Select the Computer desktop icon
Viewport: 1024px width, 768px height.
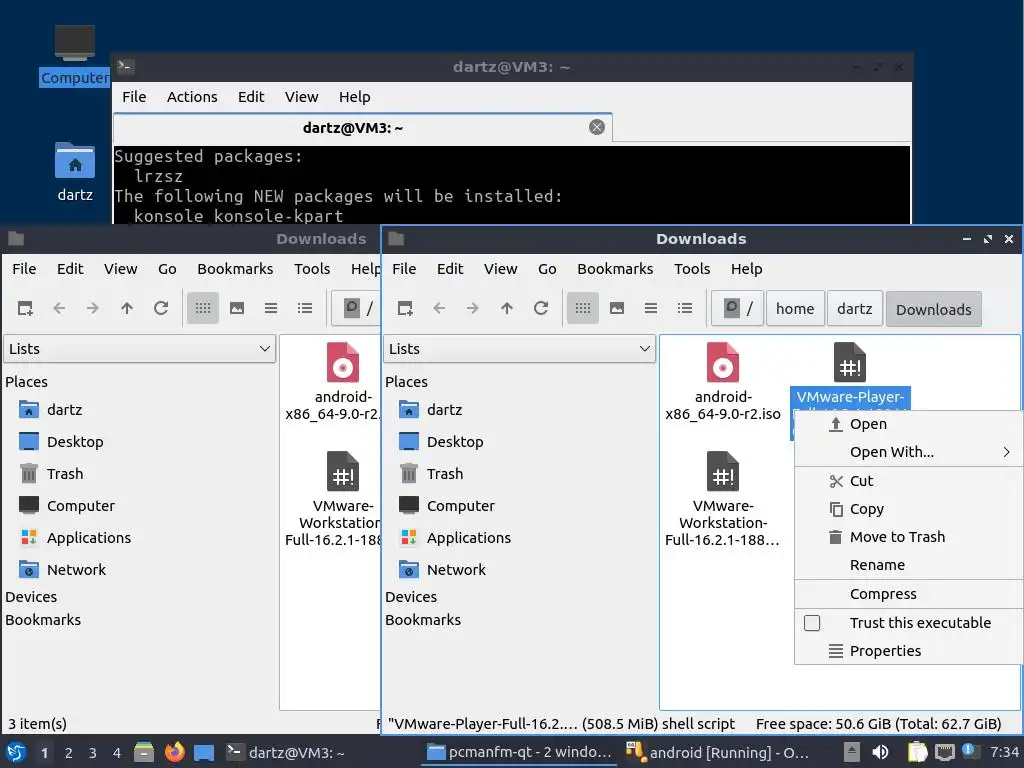click(74, 55)
